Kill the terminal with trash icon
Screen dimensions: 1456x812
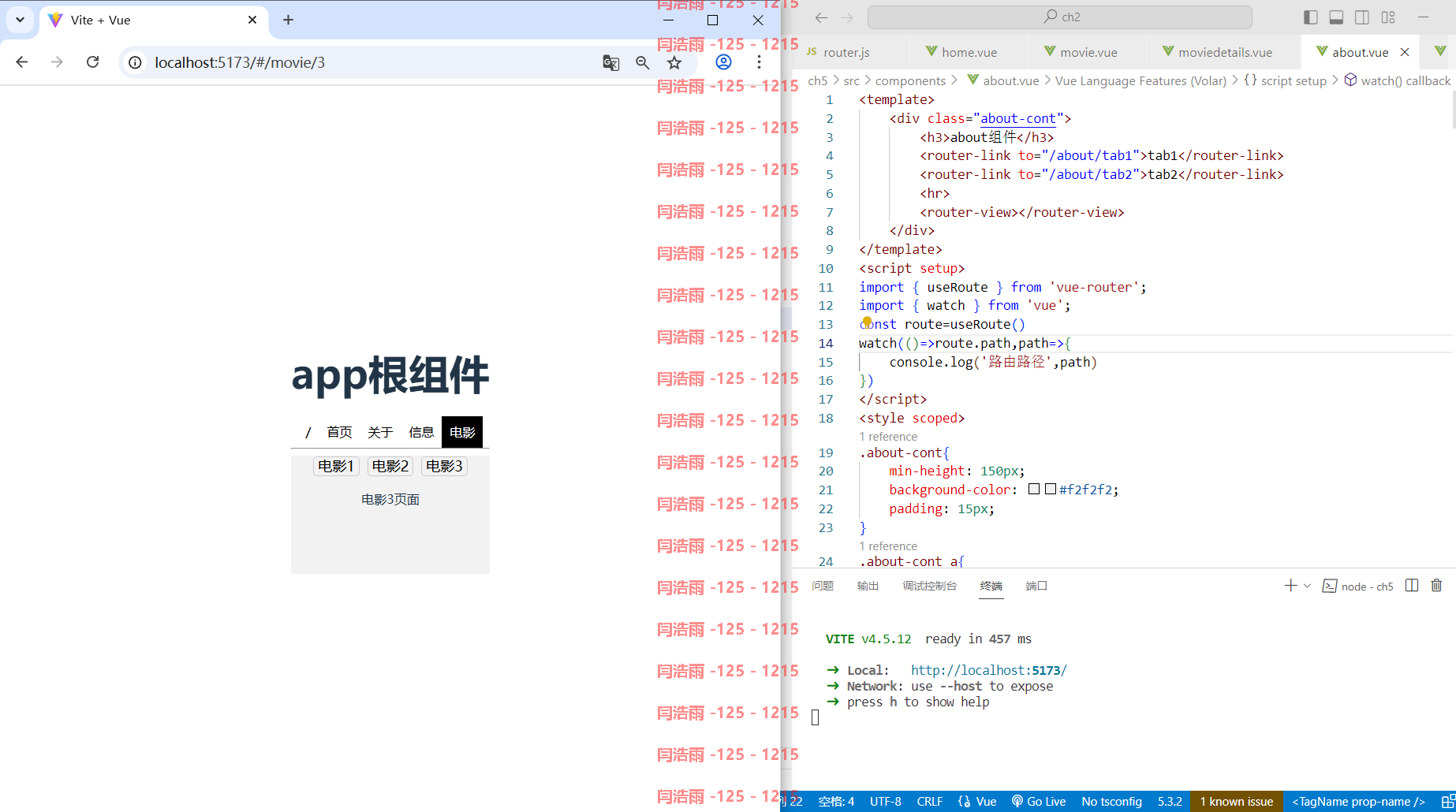point(1436,586)
